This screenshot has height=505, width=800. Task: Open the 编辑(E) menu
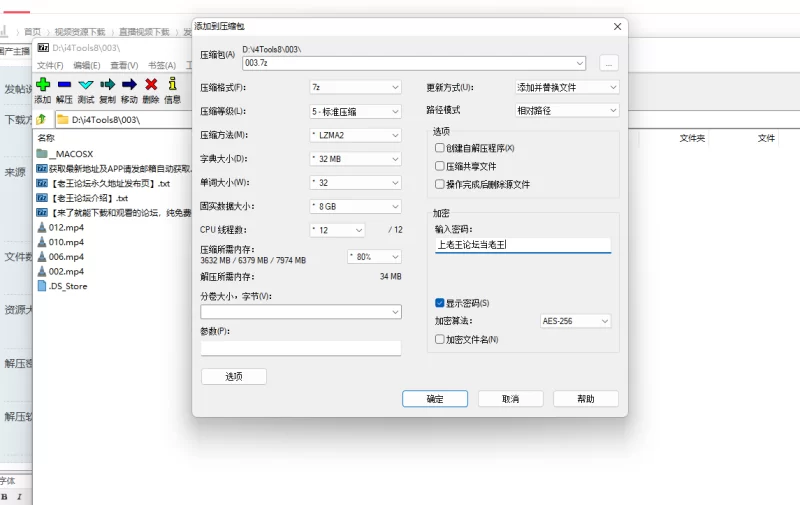click(87, 65)
